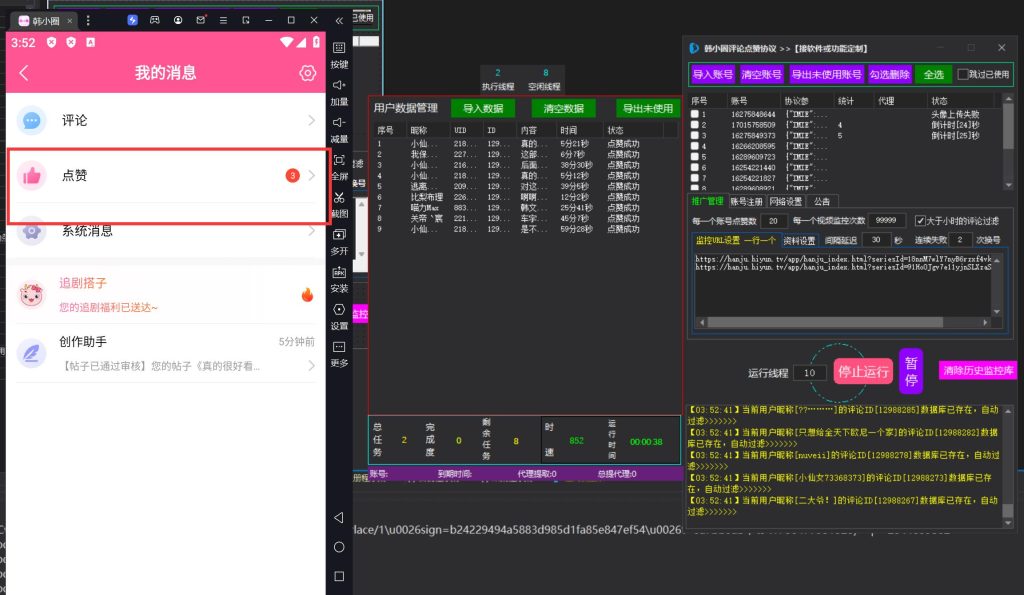1024x595 pixels.
Task: Select 资料设置 sub-tab
Action: click(799, 240)
